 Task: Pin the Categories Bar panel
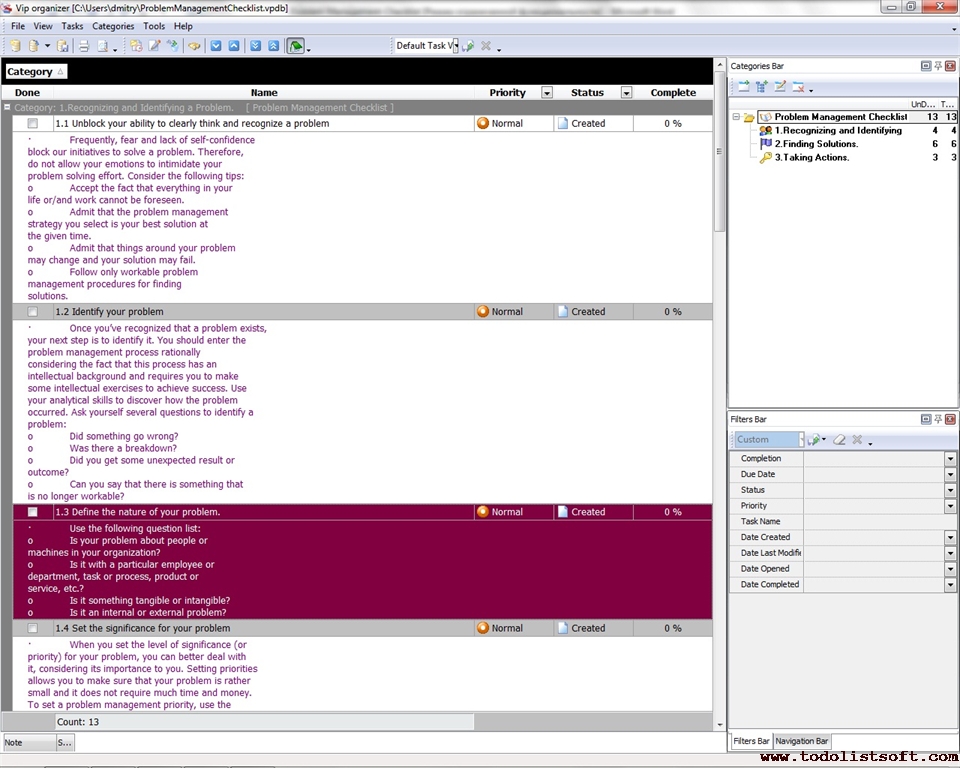[937, 66]
